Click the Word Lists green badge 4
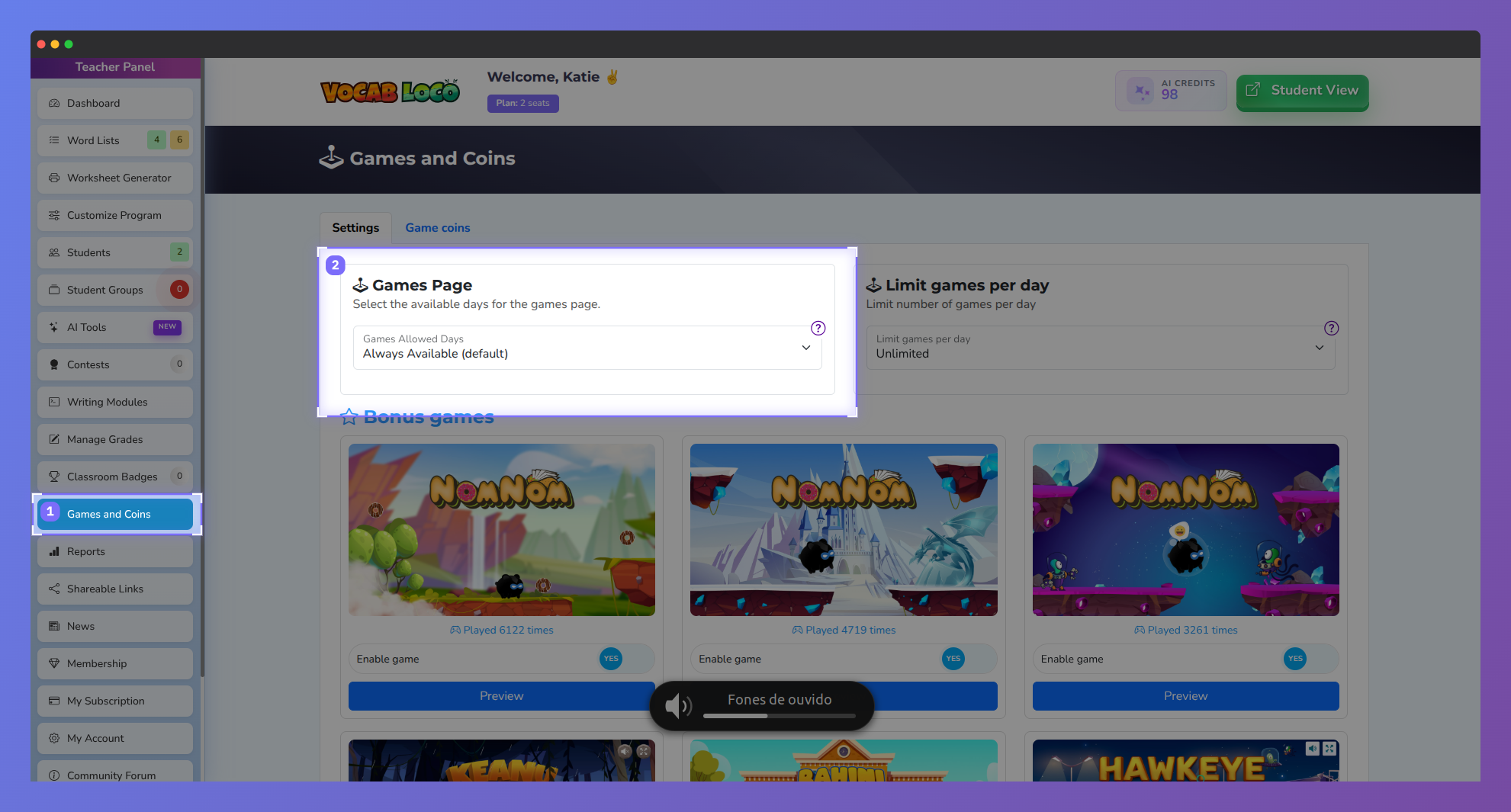 (x=156, y=140)
